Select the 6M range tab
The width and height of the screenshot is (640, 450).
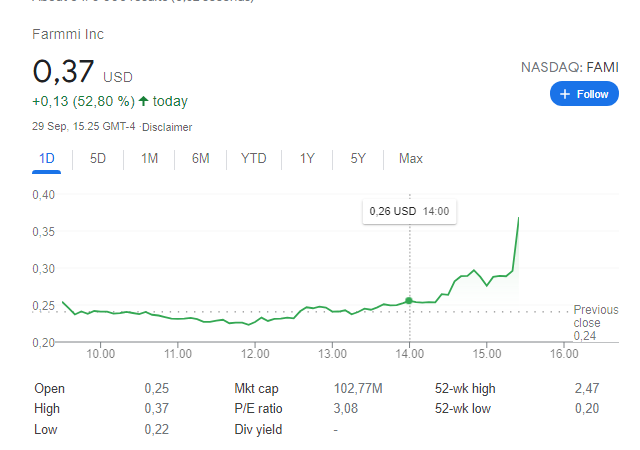[200, 158]
